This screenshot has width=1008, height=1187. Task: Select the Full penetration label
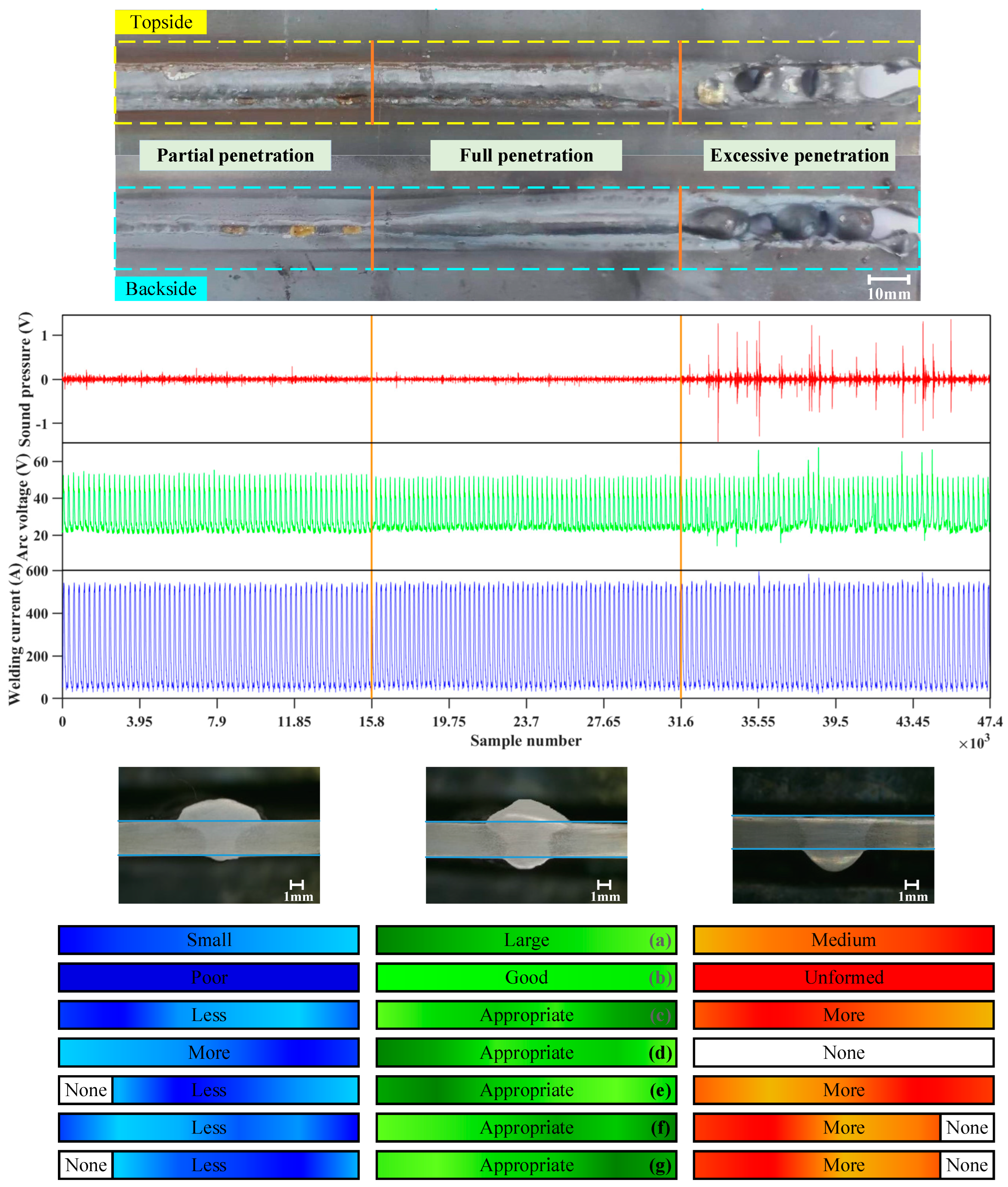(526, 156)
